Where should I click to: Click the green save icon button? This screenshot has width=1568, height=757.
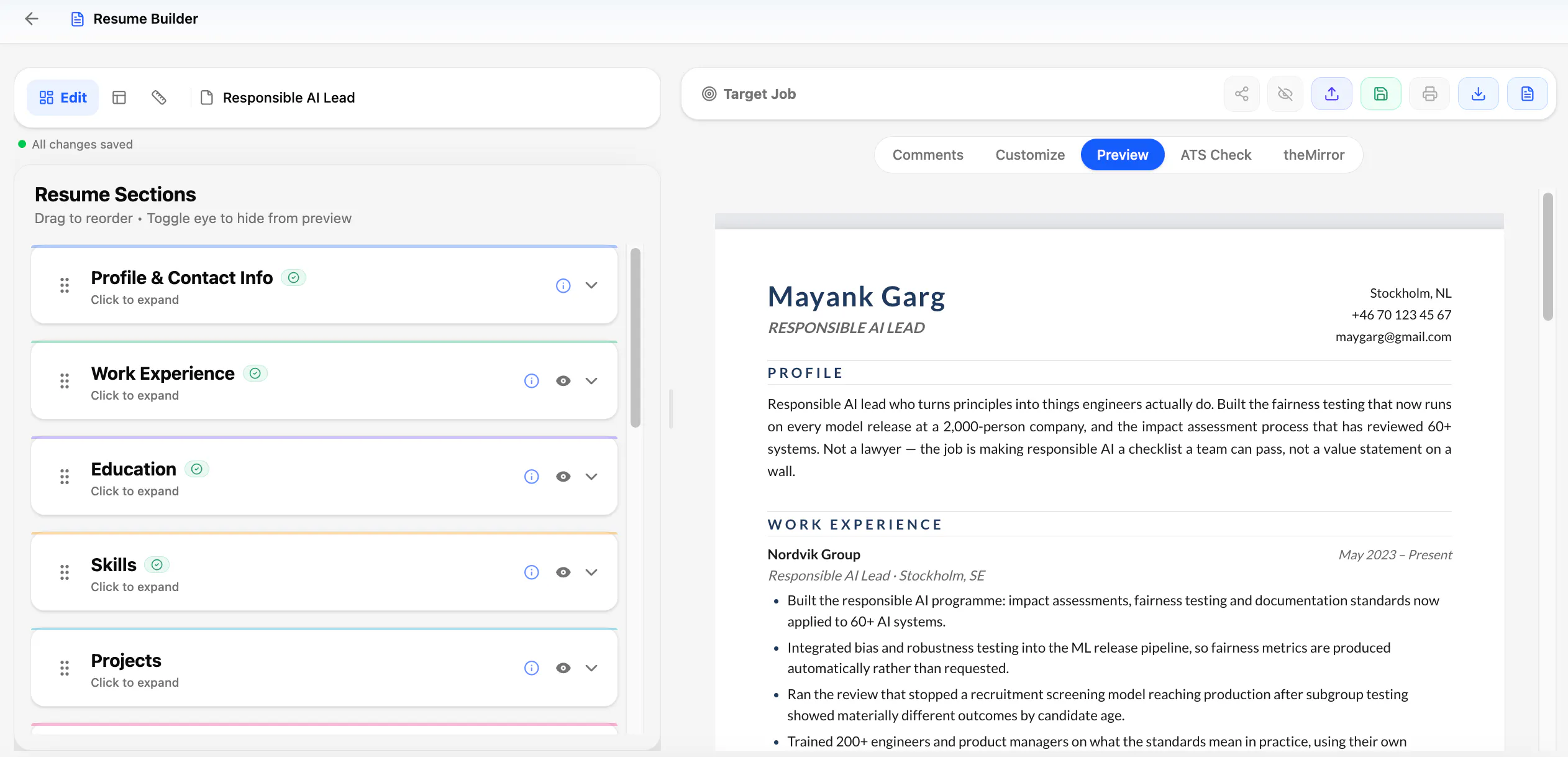(x=1381, y=94)
